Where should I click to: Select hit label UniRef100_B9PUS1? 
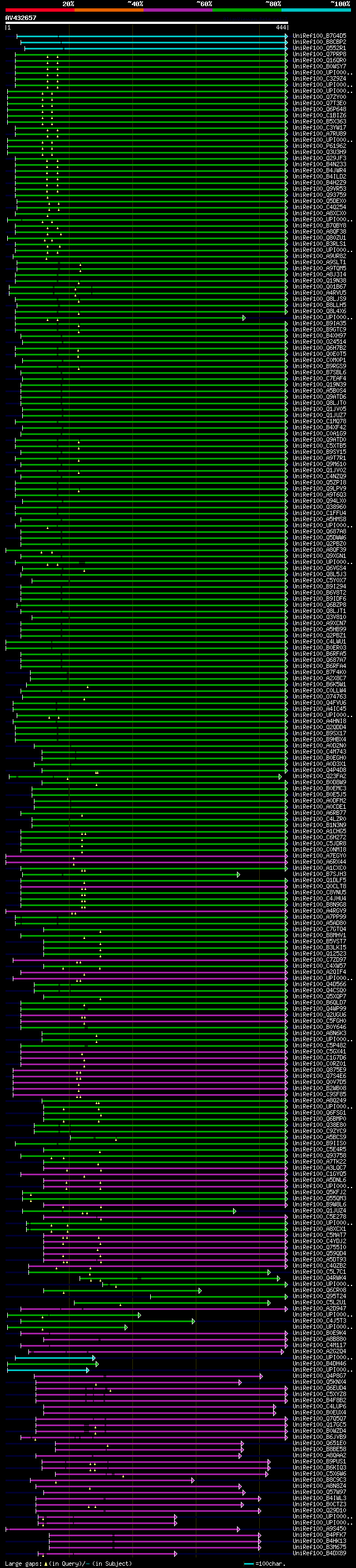(319, 1461)
